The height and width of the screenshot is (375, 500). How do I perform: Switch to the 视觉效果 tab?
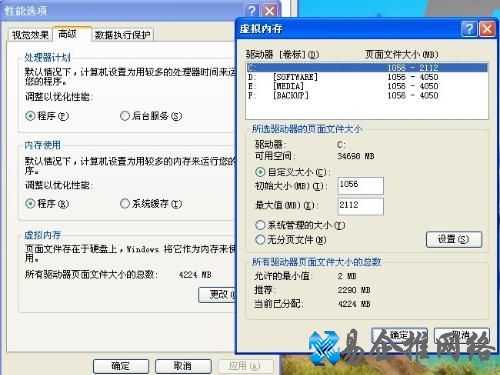tap(30, 35)
